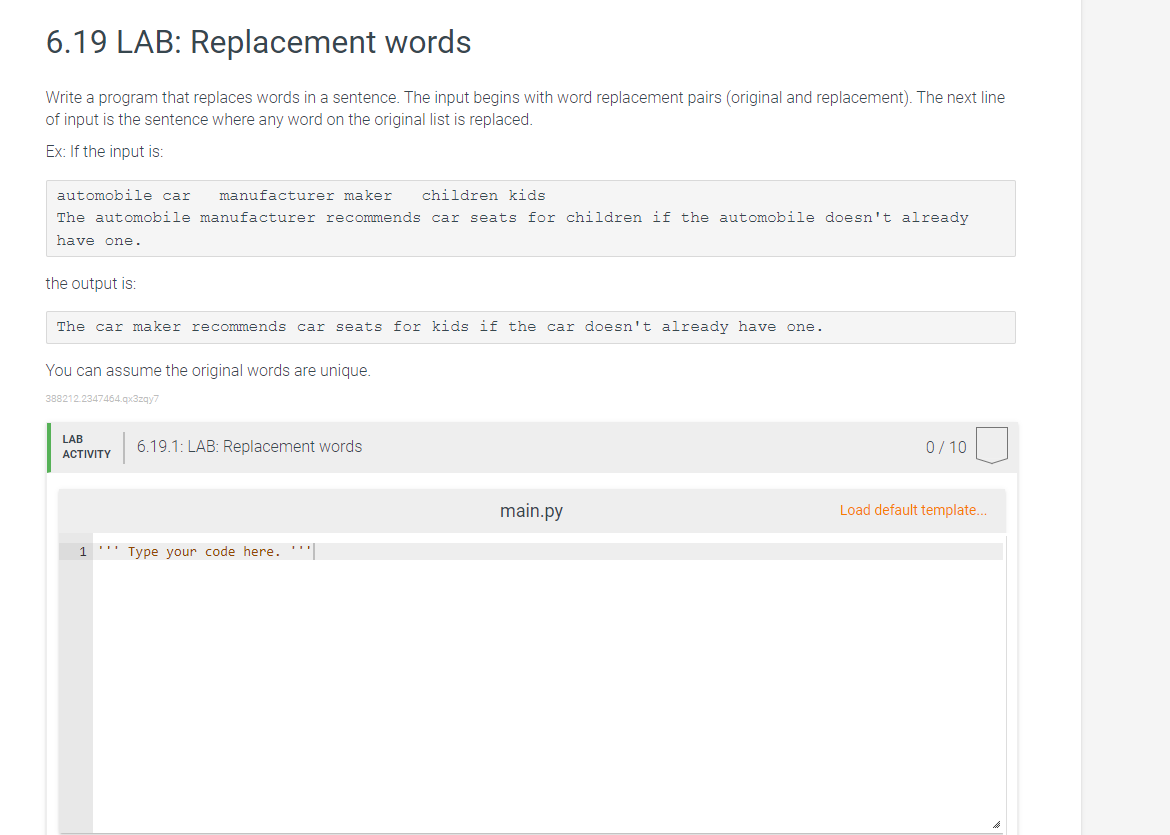Switch to the main.py tab
Viewport: 1170px width, 835px height.
pos(531,510)
